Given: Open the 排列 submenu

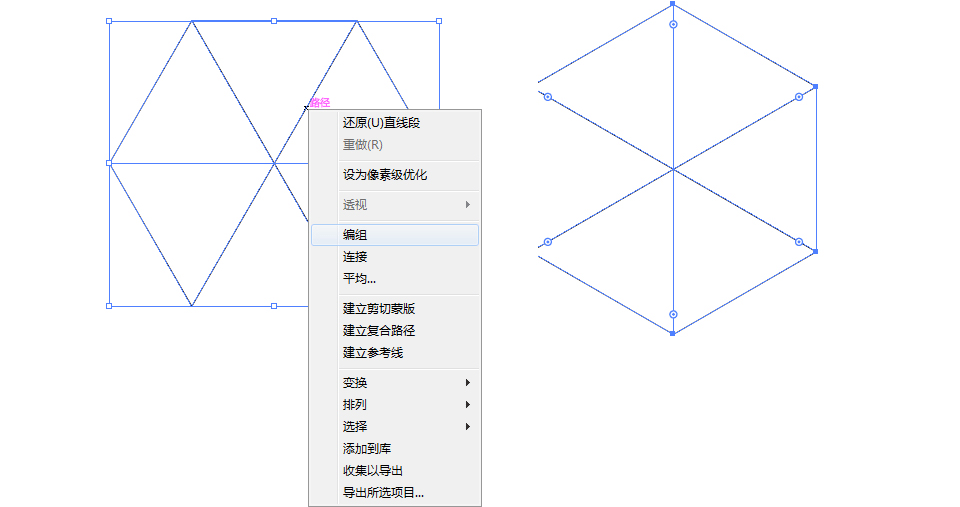Looking at the screenshot, I should [395, 405].
